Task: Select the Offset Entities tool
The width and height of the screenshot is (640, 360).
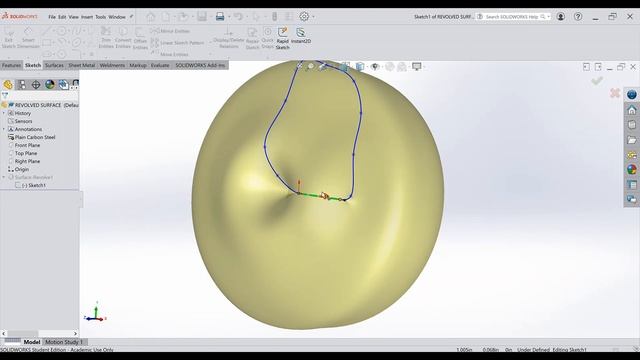Action: tap(140, 38)
